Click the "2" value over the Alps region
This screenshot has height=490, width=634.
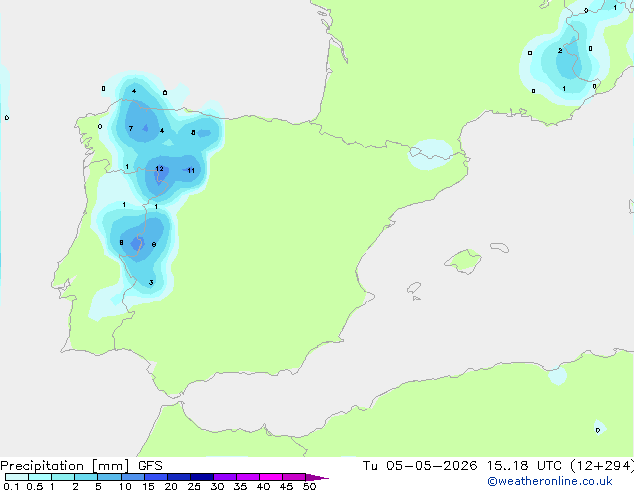[560, 51]
